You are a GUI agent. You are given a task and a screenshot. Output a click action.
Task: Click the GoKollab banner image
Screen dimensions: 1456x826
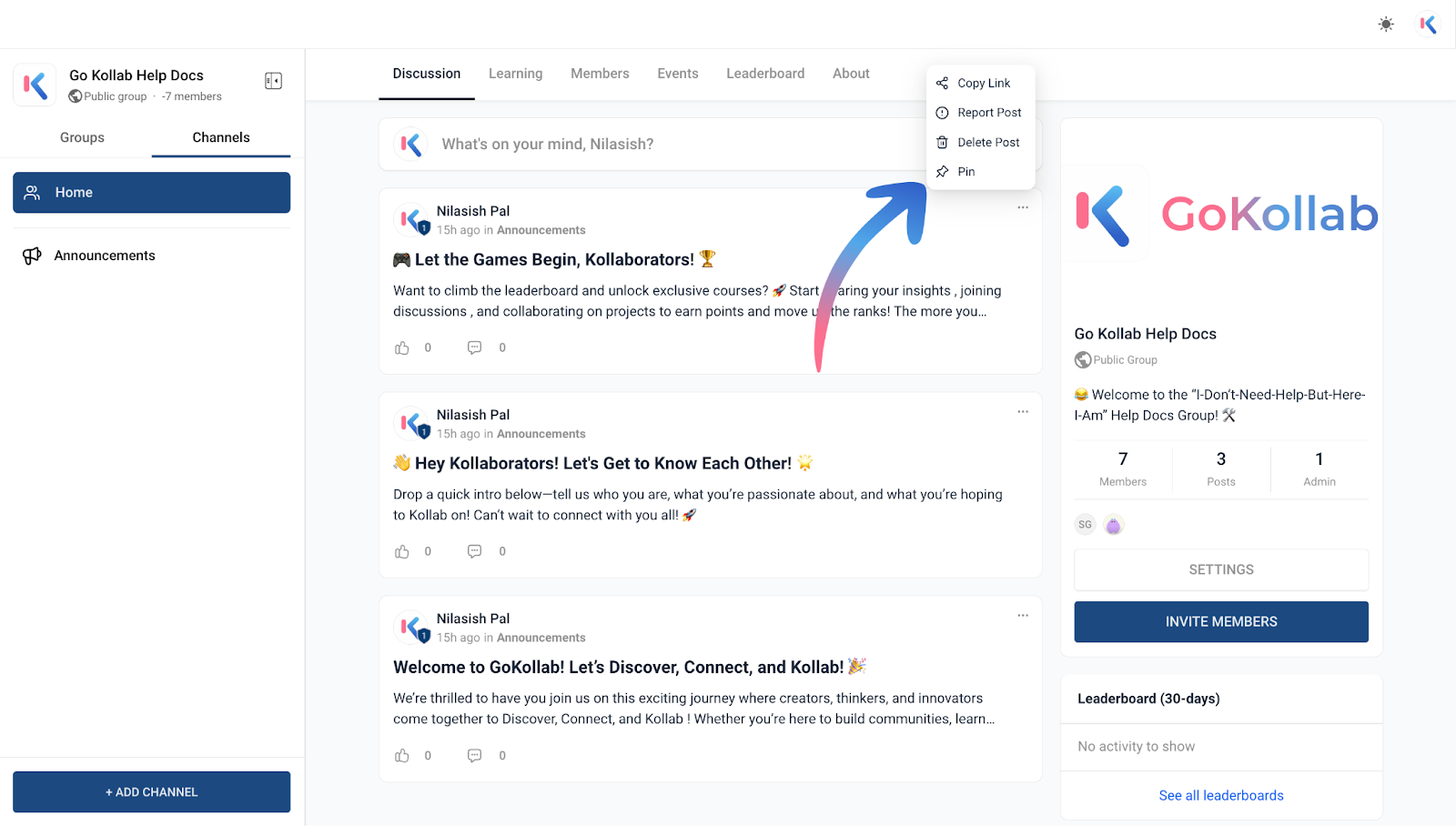(x=1221, y=215)
